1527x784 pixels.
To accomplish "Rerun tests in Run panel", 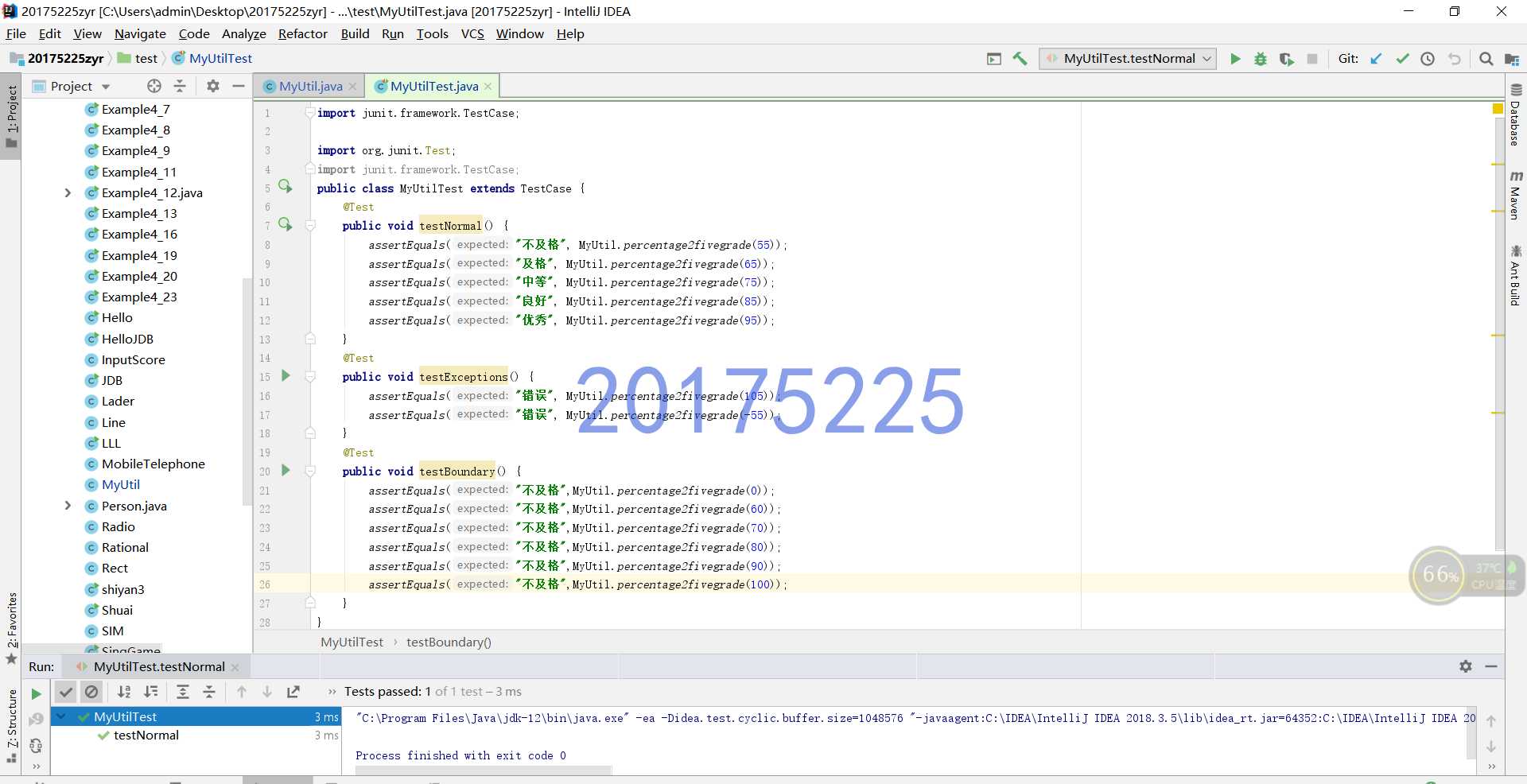I will [36, 693].
